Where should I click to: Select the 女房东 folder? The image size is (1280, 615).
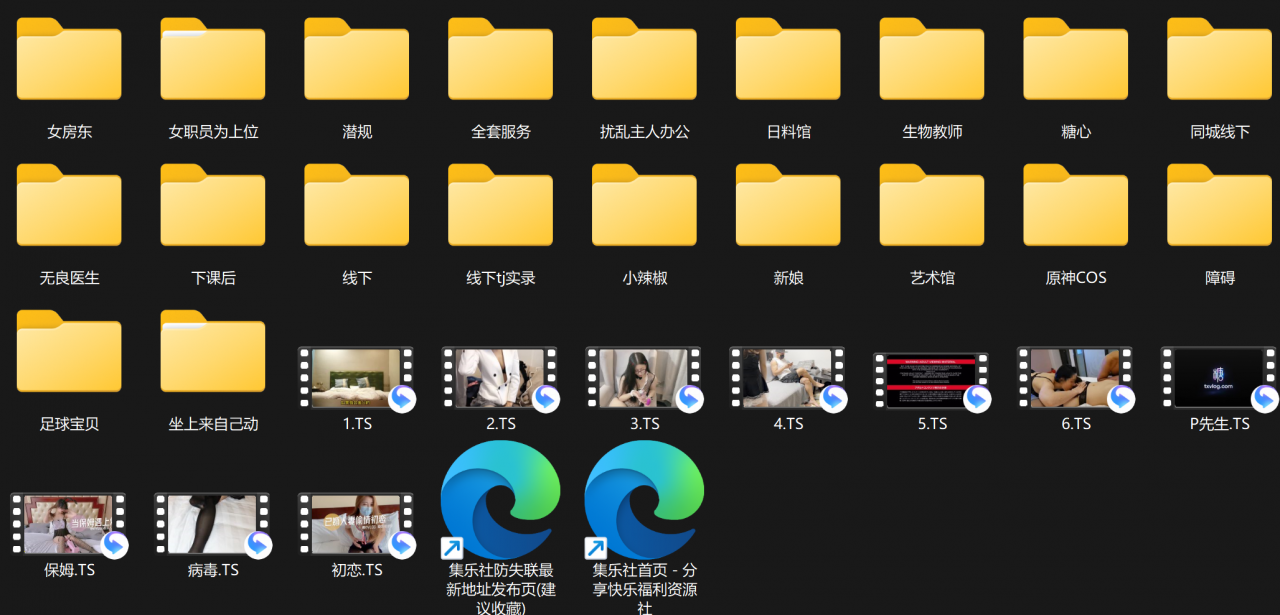point(69,60)
